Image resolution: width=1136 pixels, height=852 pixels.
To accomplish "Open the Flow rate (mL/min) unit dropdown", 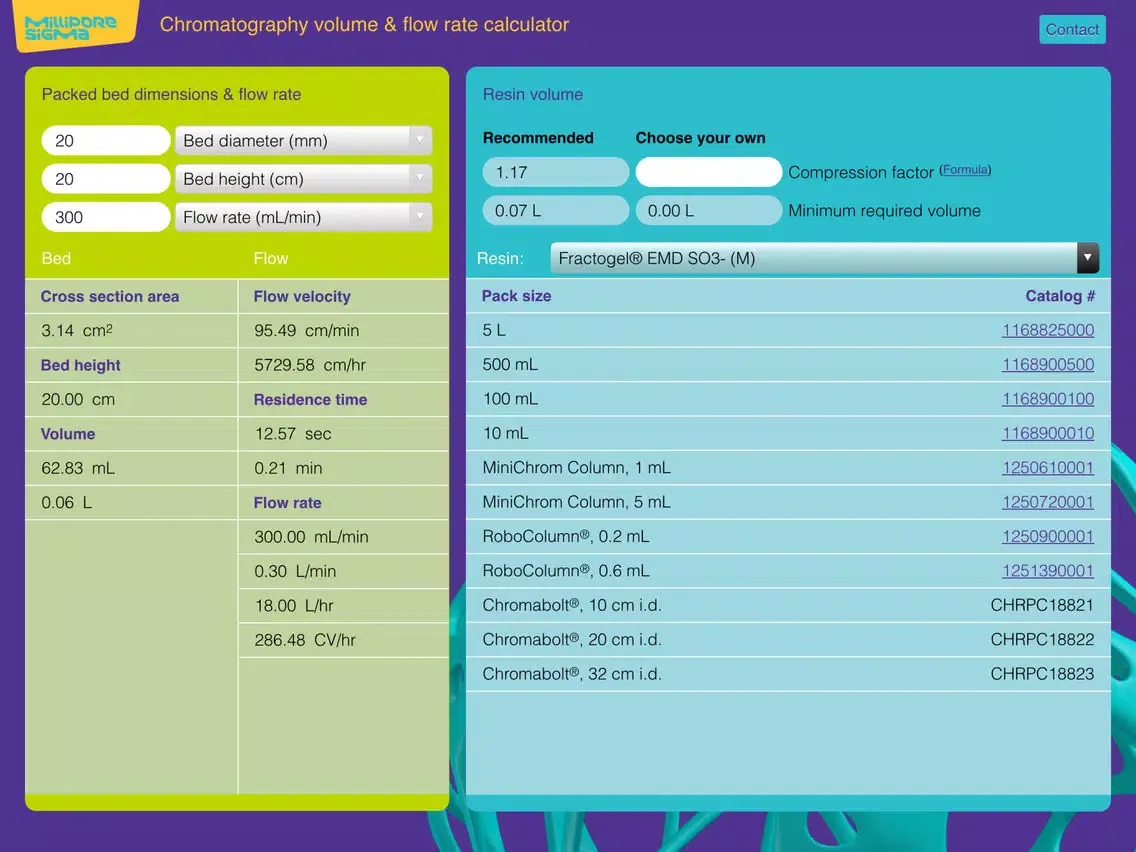I will (x=304, y=217).
